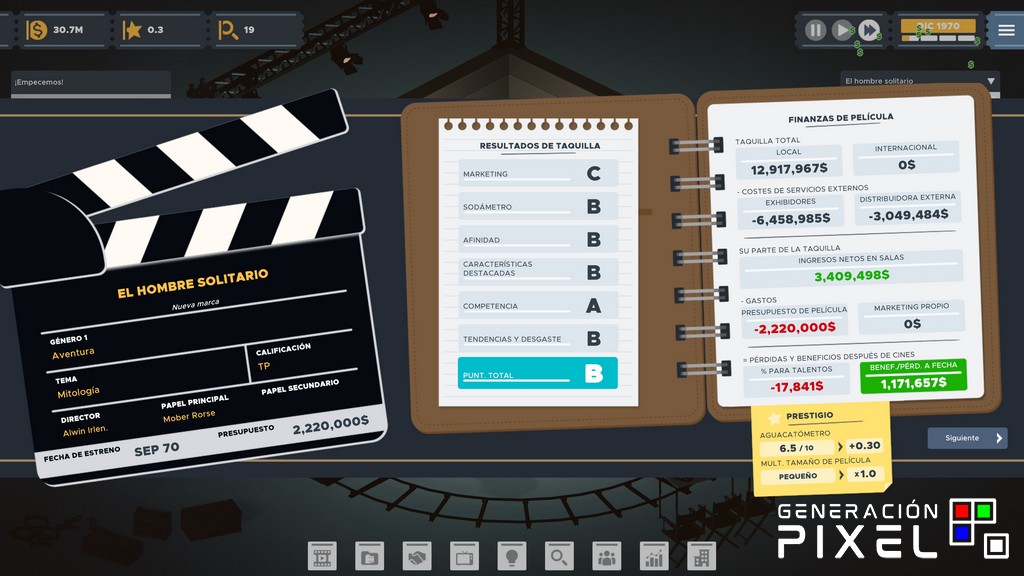1024x576 pixels.
Task: Select the handshake deals icon
Action: point(417,554)
